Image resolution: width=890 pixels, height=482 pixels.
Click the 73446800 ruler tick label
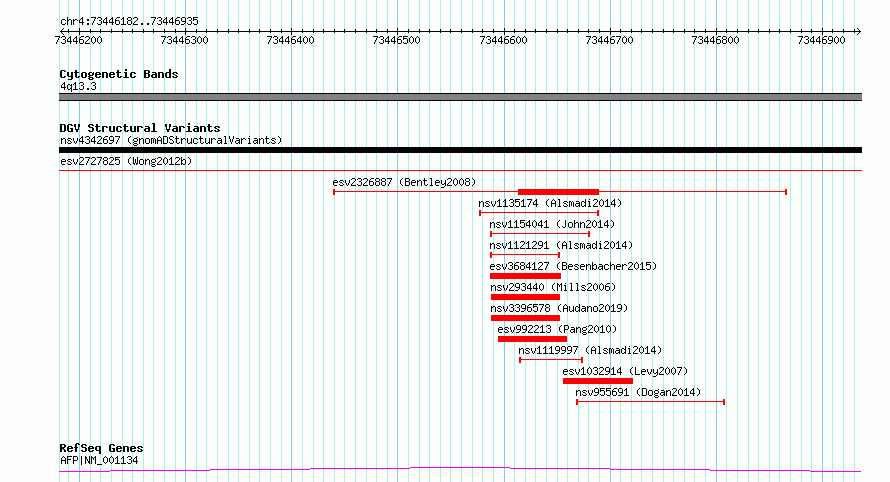click(x=715, y=40)
